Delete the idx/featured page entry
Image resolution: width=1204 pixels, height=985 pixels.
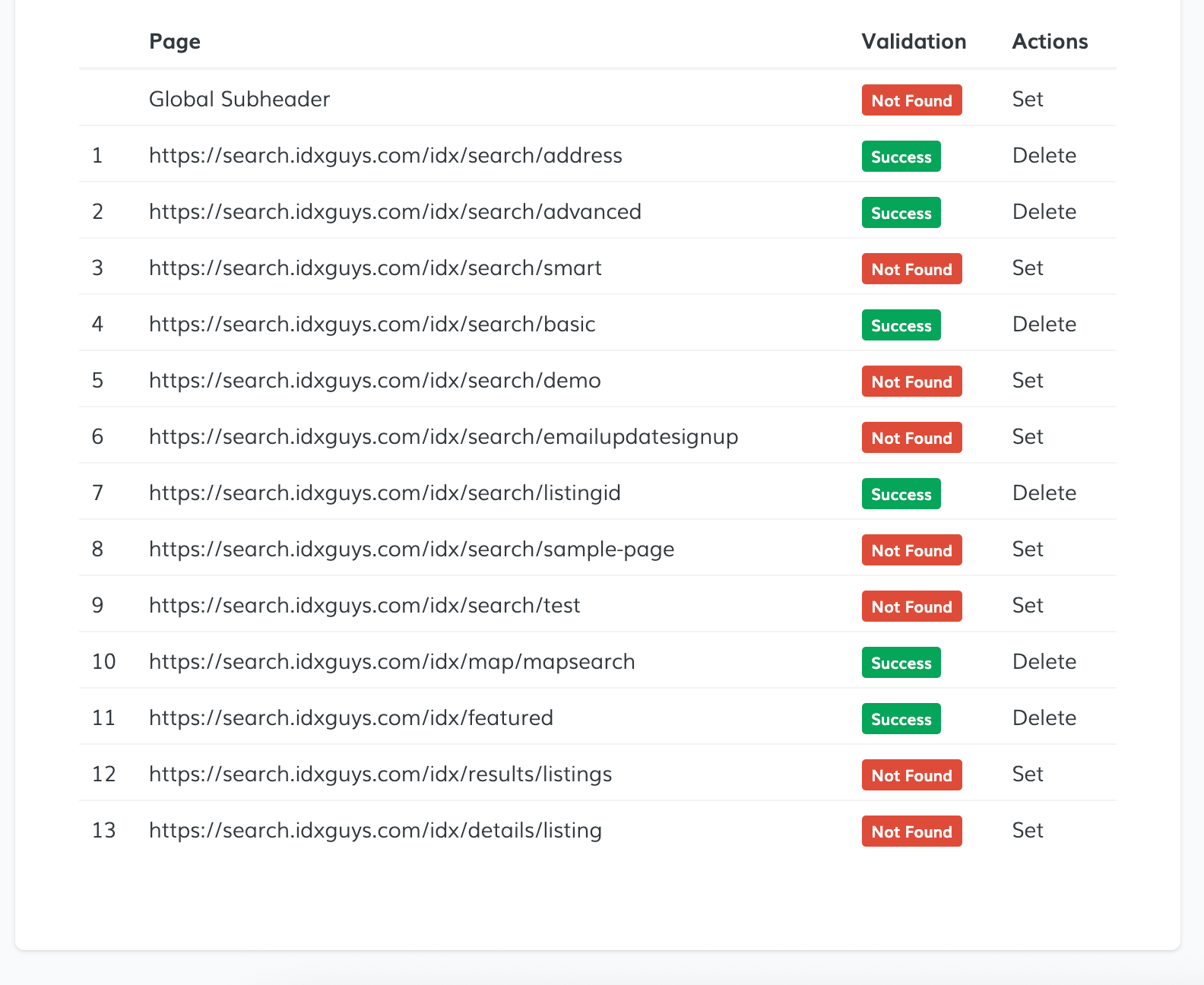pyautogui.click(x=1044, y=718)
